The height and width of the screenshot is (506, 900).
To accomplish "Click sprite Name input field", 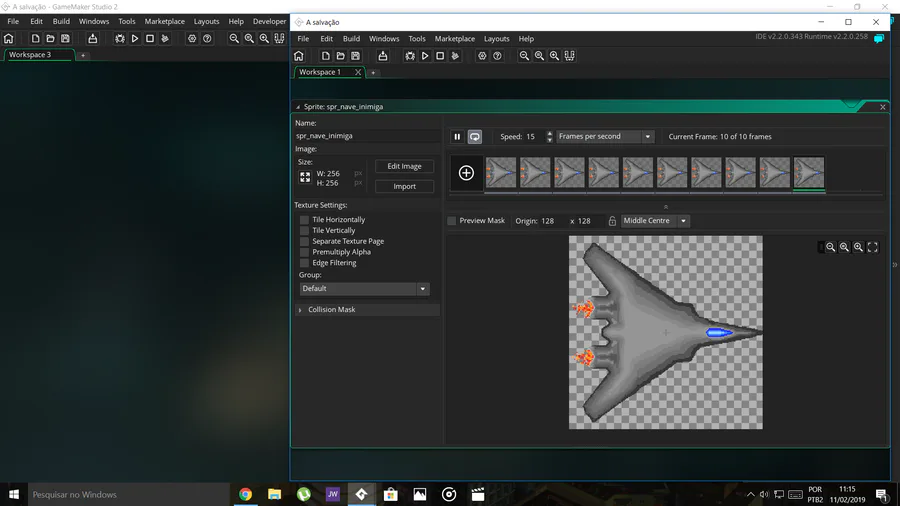I will tap(367, 136).
